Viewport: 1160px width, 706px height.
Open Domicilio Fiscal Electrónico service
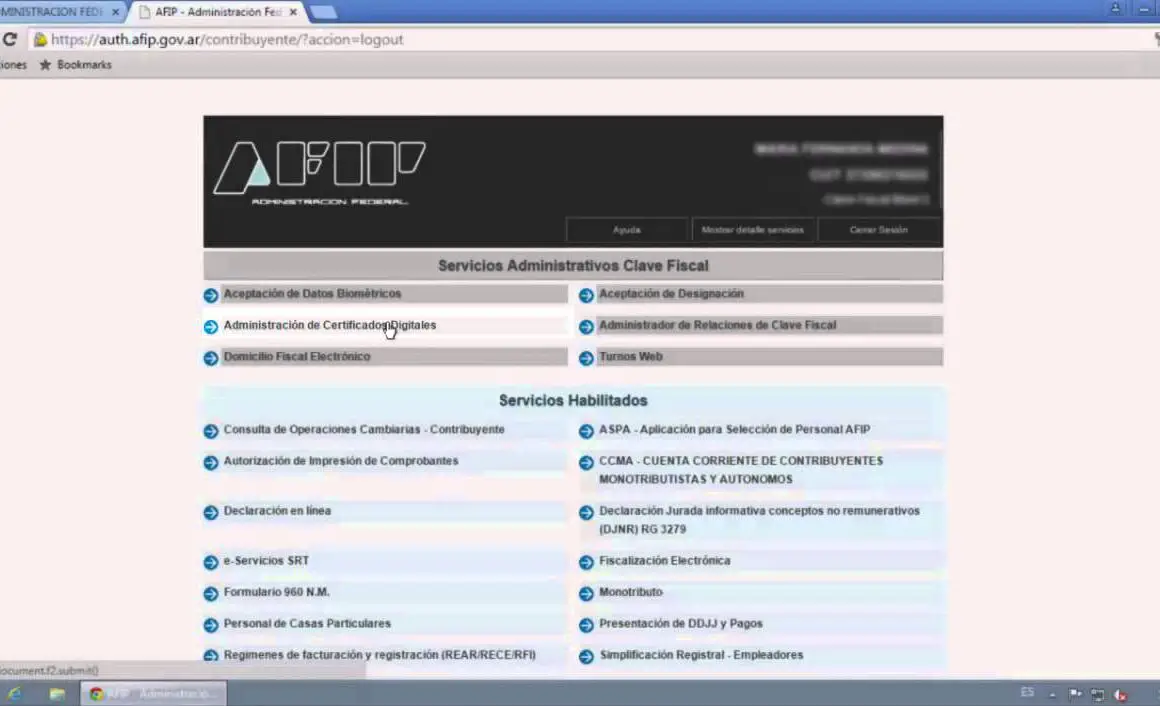[x=297, y=357]
